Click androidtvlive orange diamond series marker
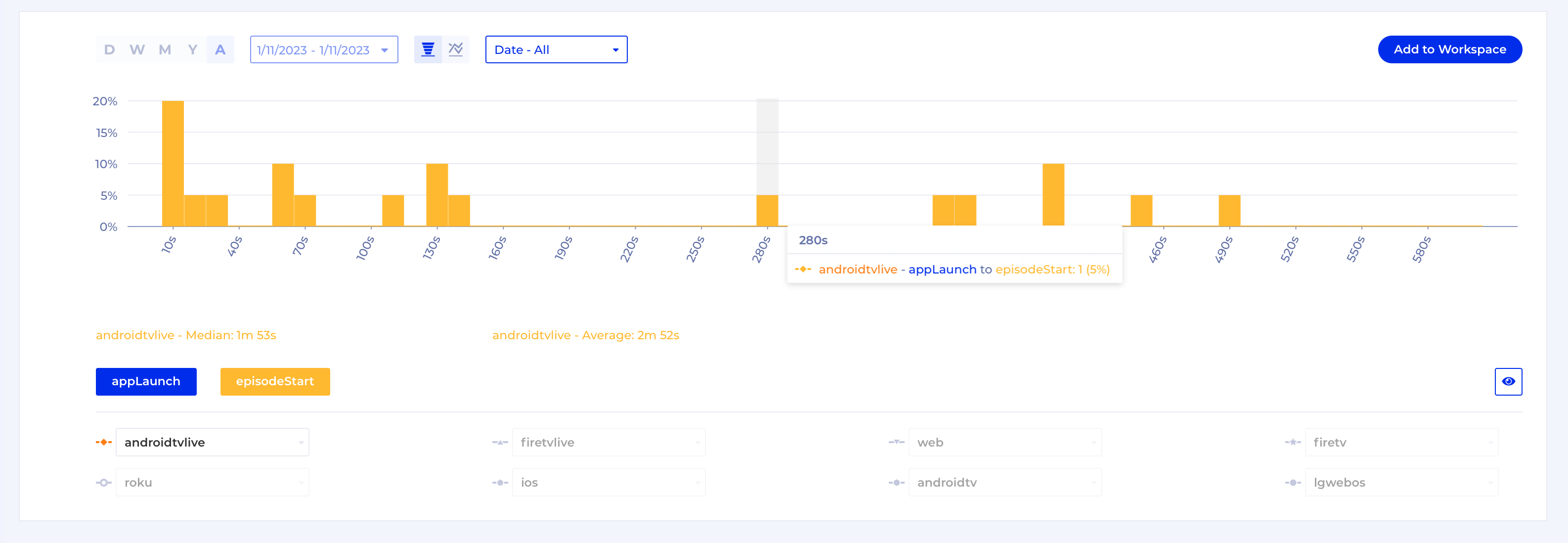 coord(103,443)
